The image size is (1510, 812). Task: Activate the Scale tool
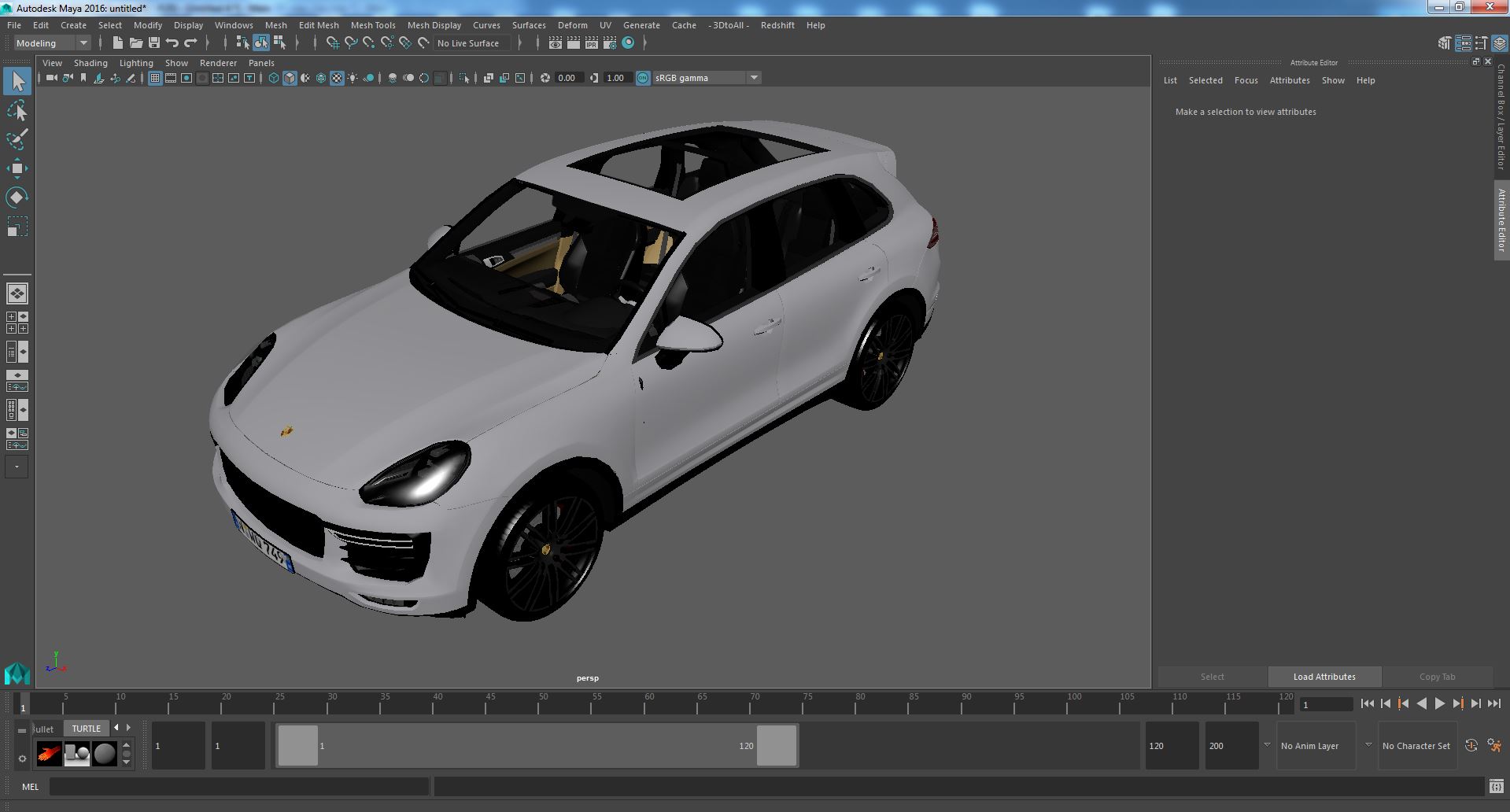(x=17, y=227)
